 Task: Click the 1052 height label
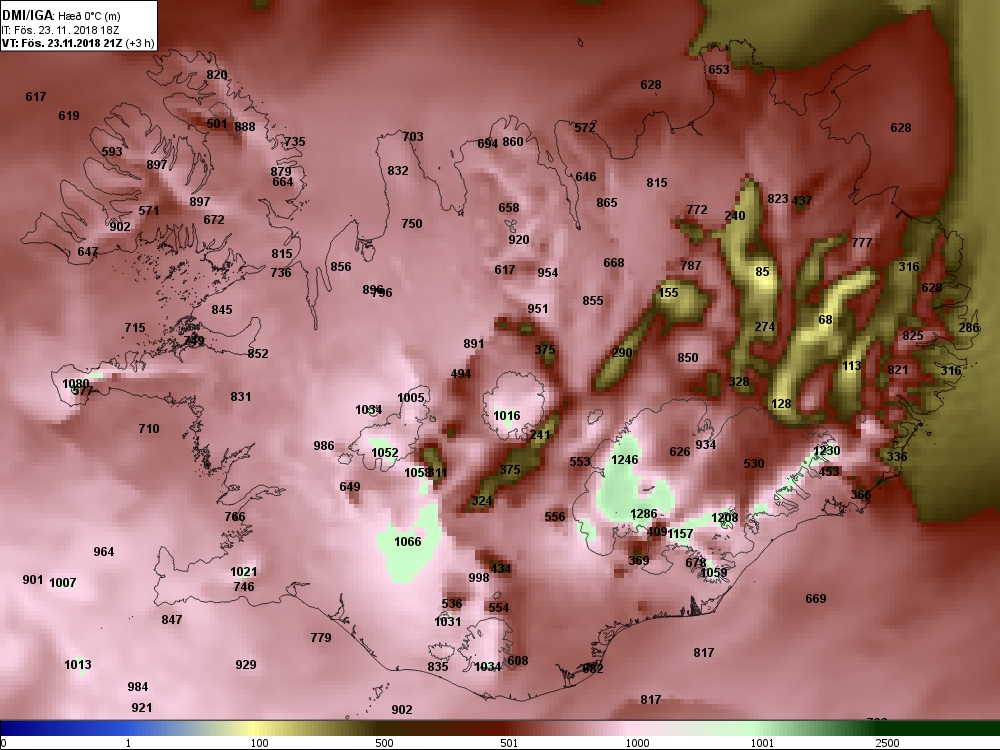click(x=385, y=453)
